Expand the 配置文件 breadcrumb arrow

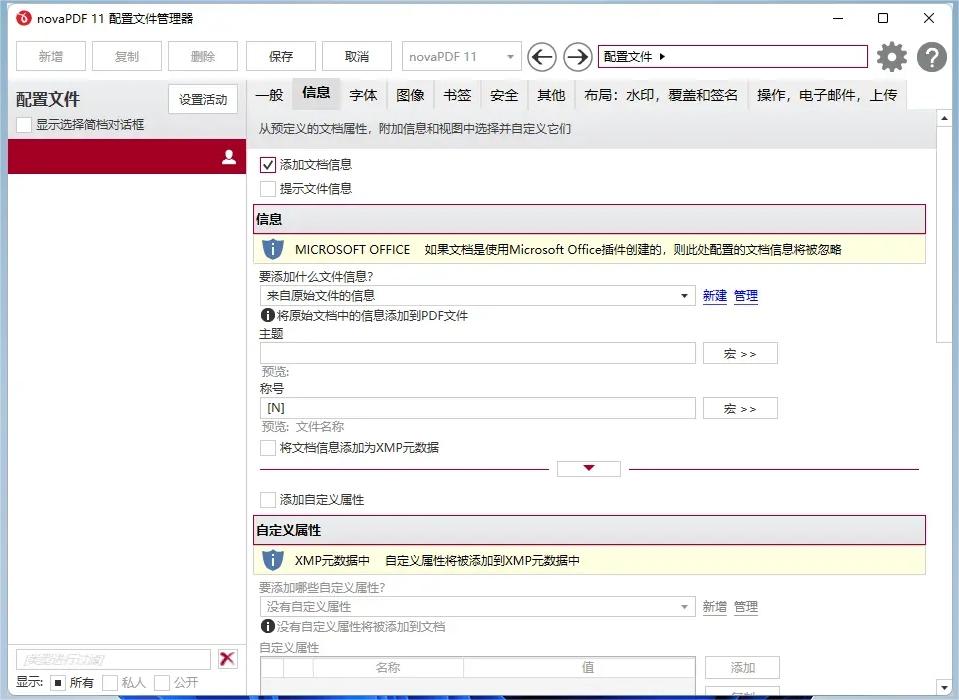[662, 57]
